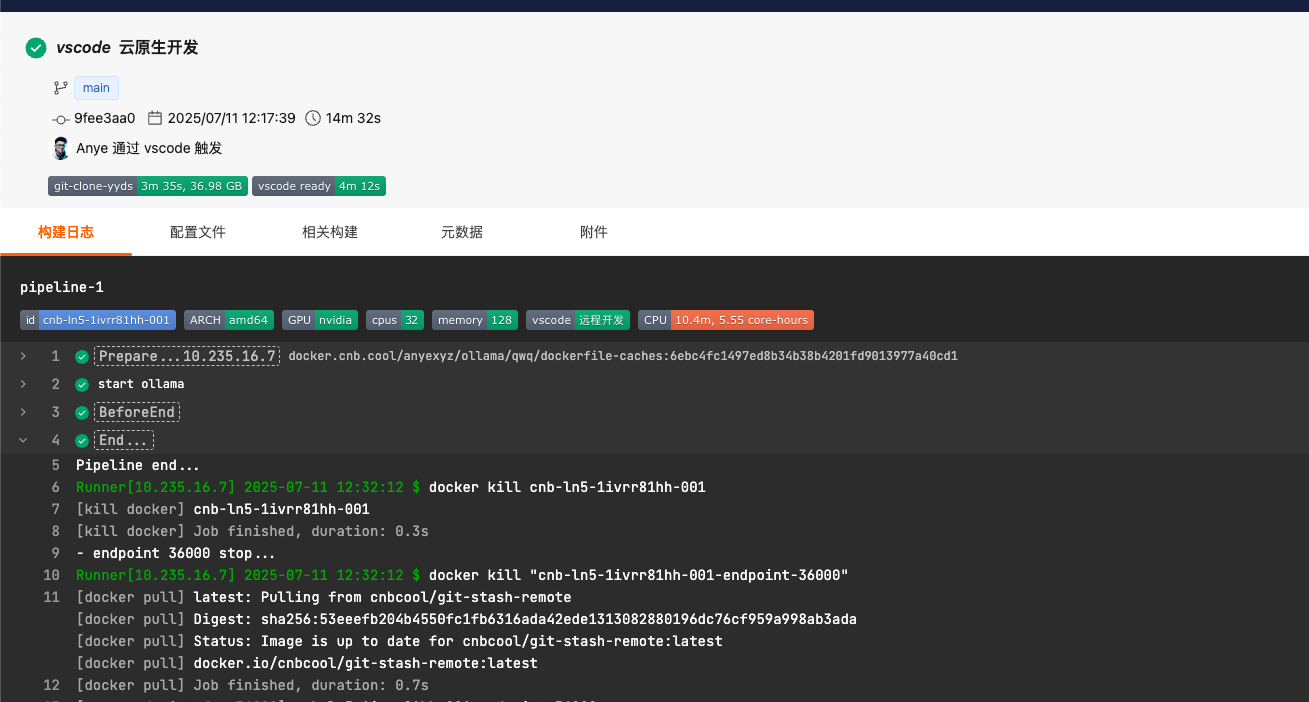Click the Prepare step success icon
Image resolution: width=1309 pixels, height=702 pixels.
tap(82, 357)
